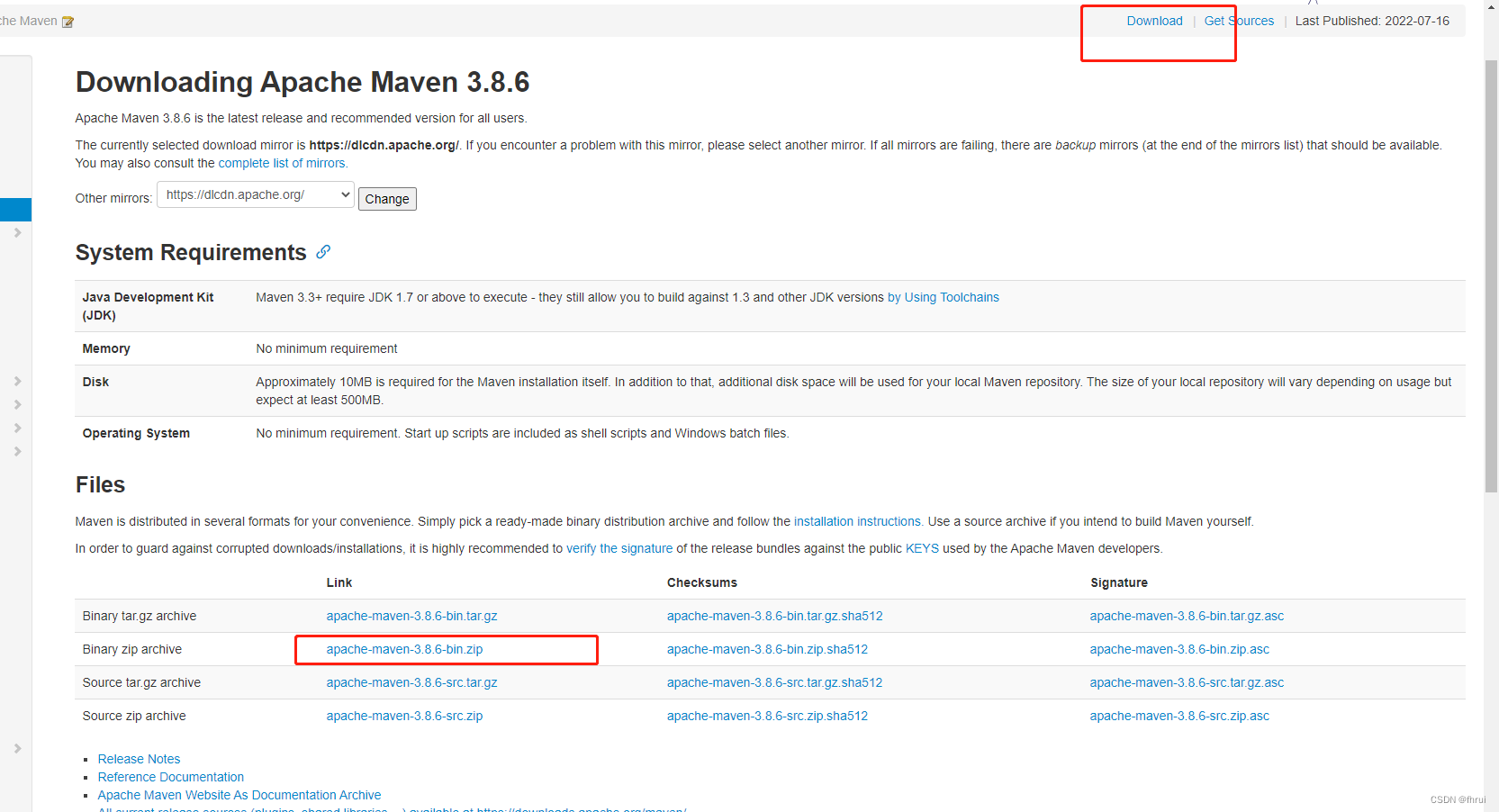Image resolution: width=1499 pixels, height=812 pixels.
Task: Open the verify the signature link
Action: click(x=619, y=548)
